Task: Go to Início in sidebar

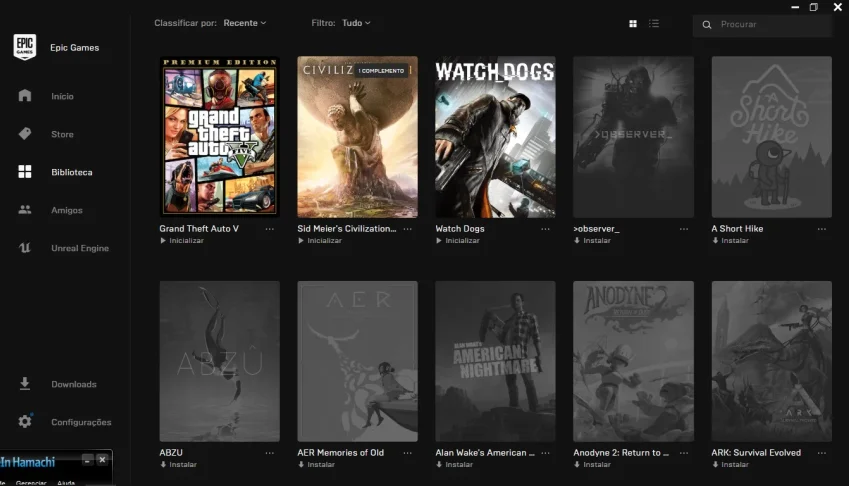Action: [x=62, y=96]
